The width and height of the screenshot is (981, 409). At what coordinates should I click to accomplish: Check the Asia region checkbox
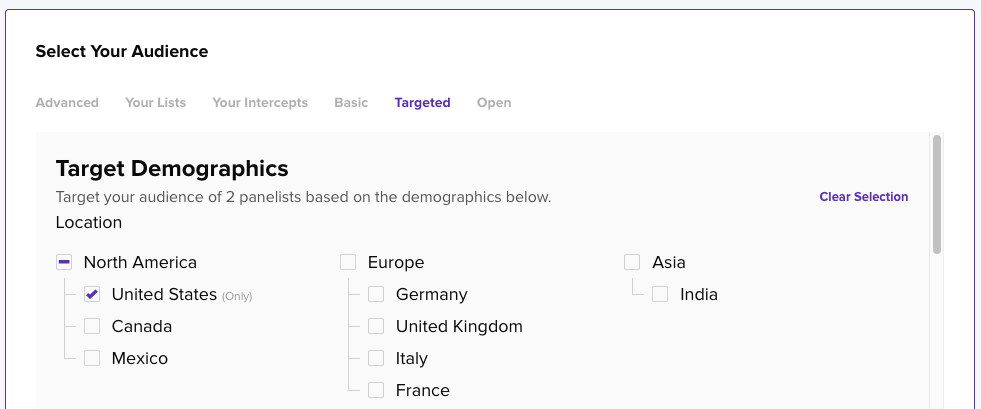point(632,262)
